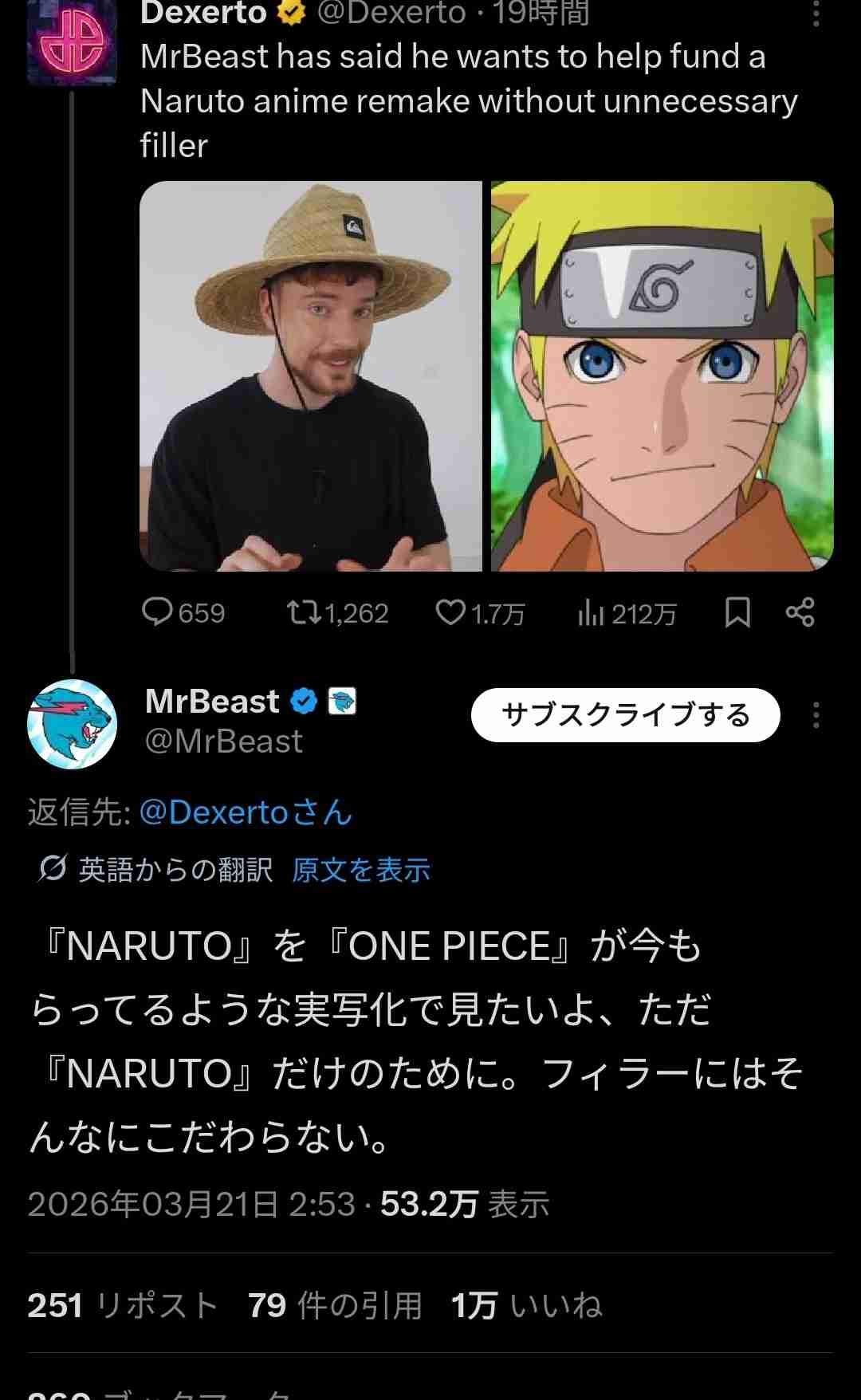View the 1万 いいね likes list

point(526,1306)
